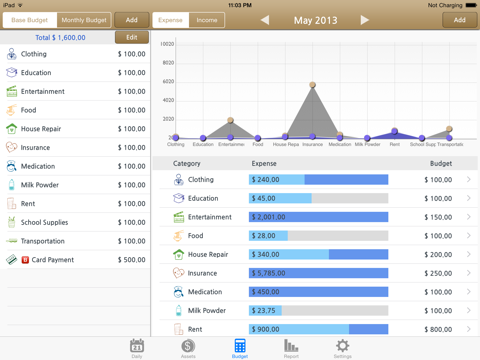Tap the House Repair icon in expense table
Image resolution: width=480 pixels, height=360 pixels.
[x=179, y=255]
